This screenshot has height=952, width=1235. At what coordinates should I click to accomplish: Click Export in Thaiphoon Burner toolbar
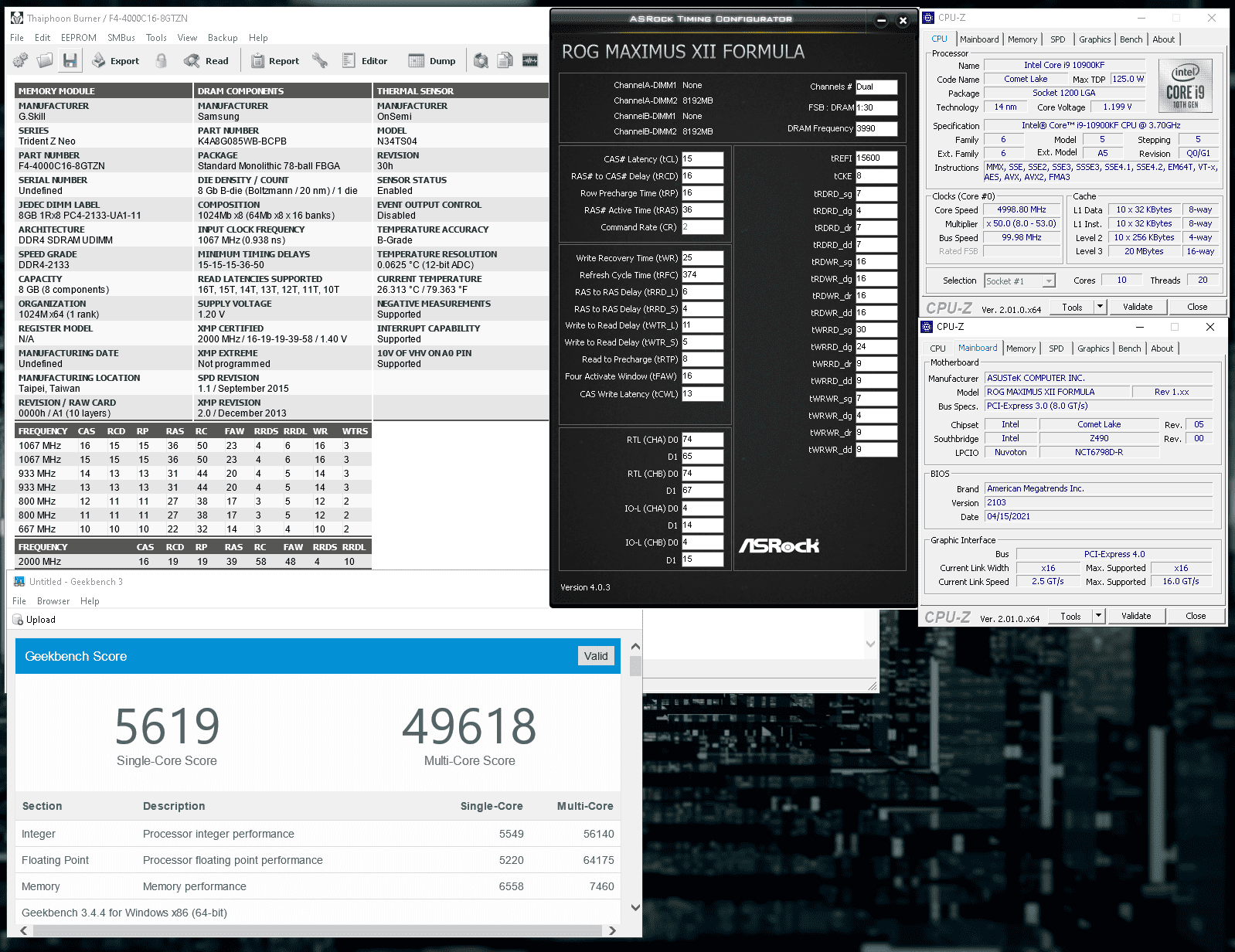116,60
